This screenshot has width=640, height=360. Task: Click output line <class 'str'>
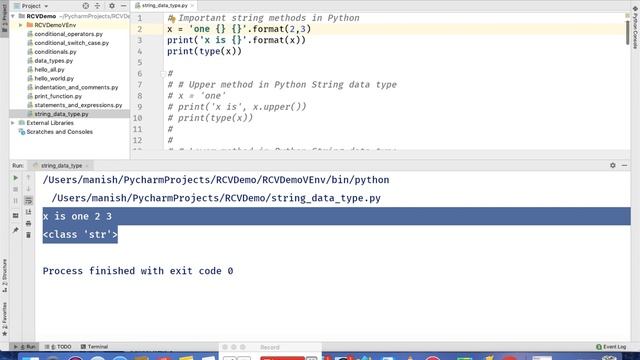[x=80, y=235]
